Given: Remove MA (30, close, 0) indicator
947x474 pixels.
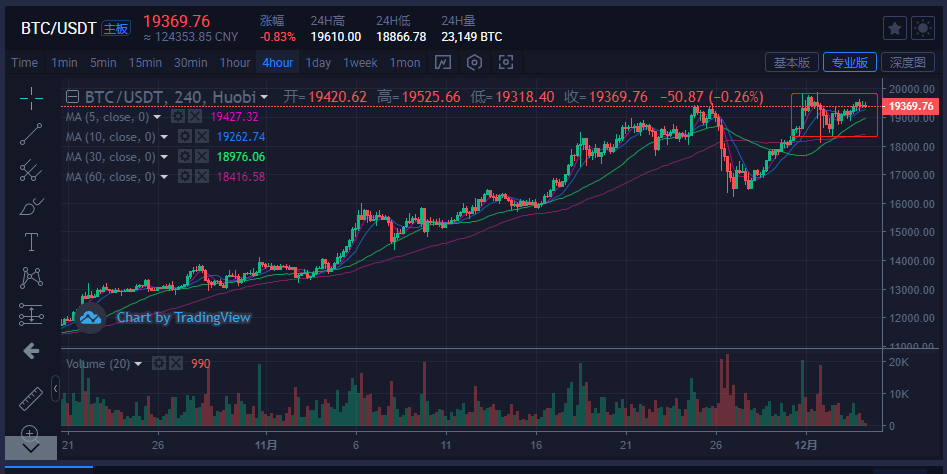Looking at the screenshot, I should [202, 156].
